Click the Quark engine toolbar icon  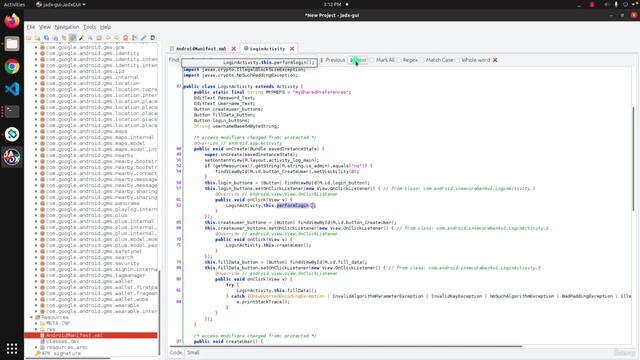pyautogui.click(x=135, y=38)
